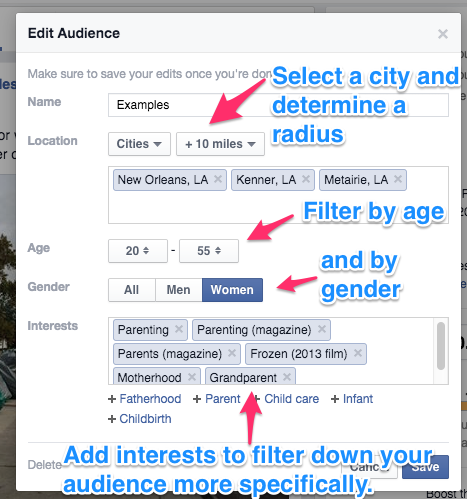Select the Women gender option

tap(232, 290)
